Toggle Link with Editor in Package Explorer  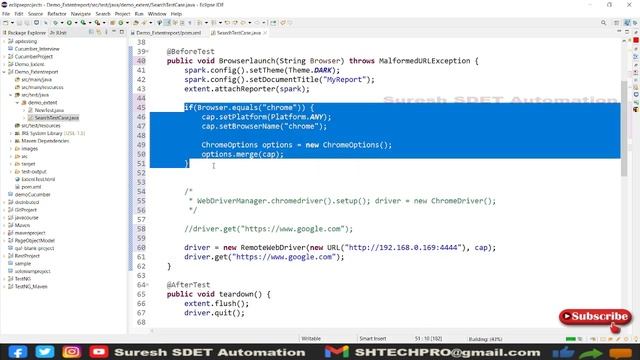point(99,32)
